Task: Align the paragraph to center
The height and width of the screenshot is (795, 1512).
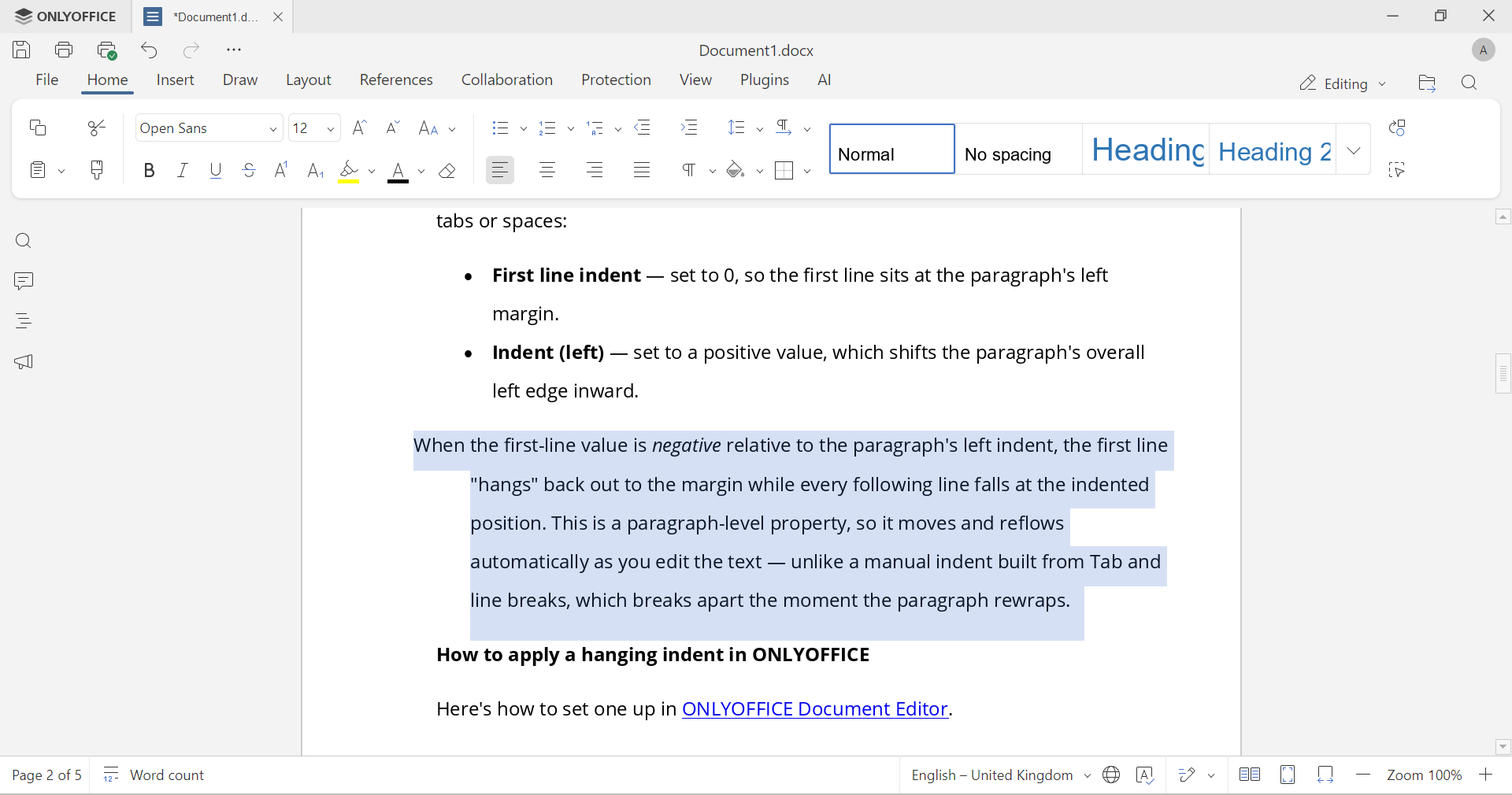Action: click(x=548, y=171)
